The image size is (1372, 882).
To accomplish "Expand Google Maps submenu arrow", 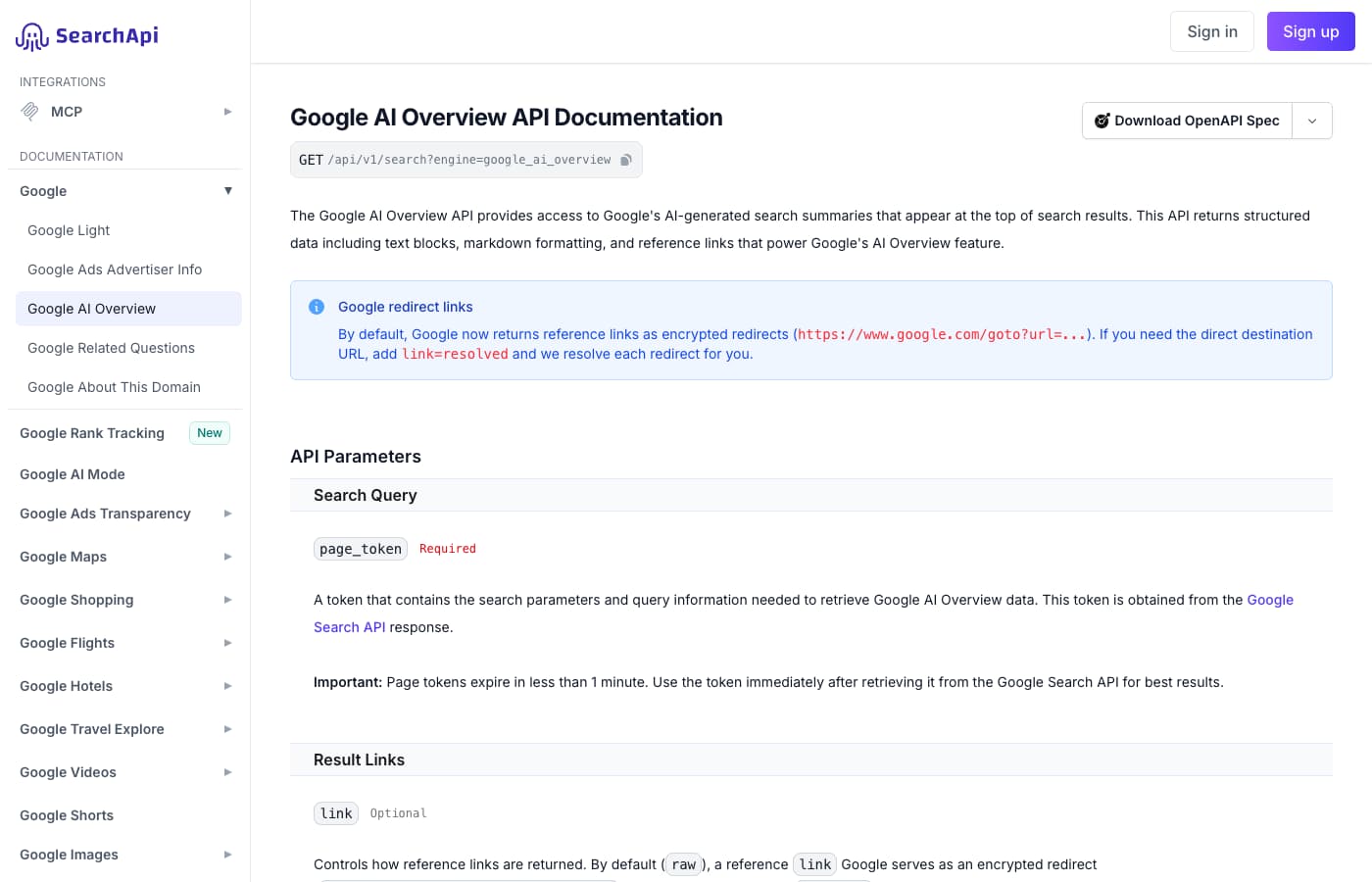I will (x=227, y=557).
